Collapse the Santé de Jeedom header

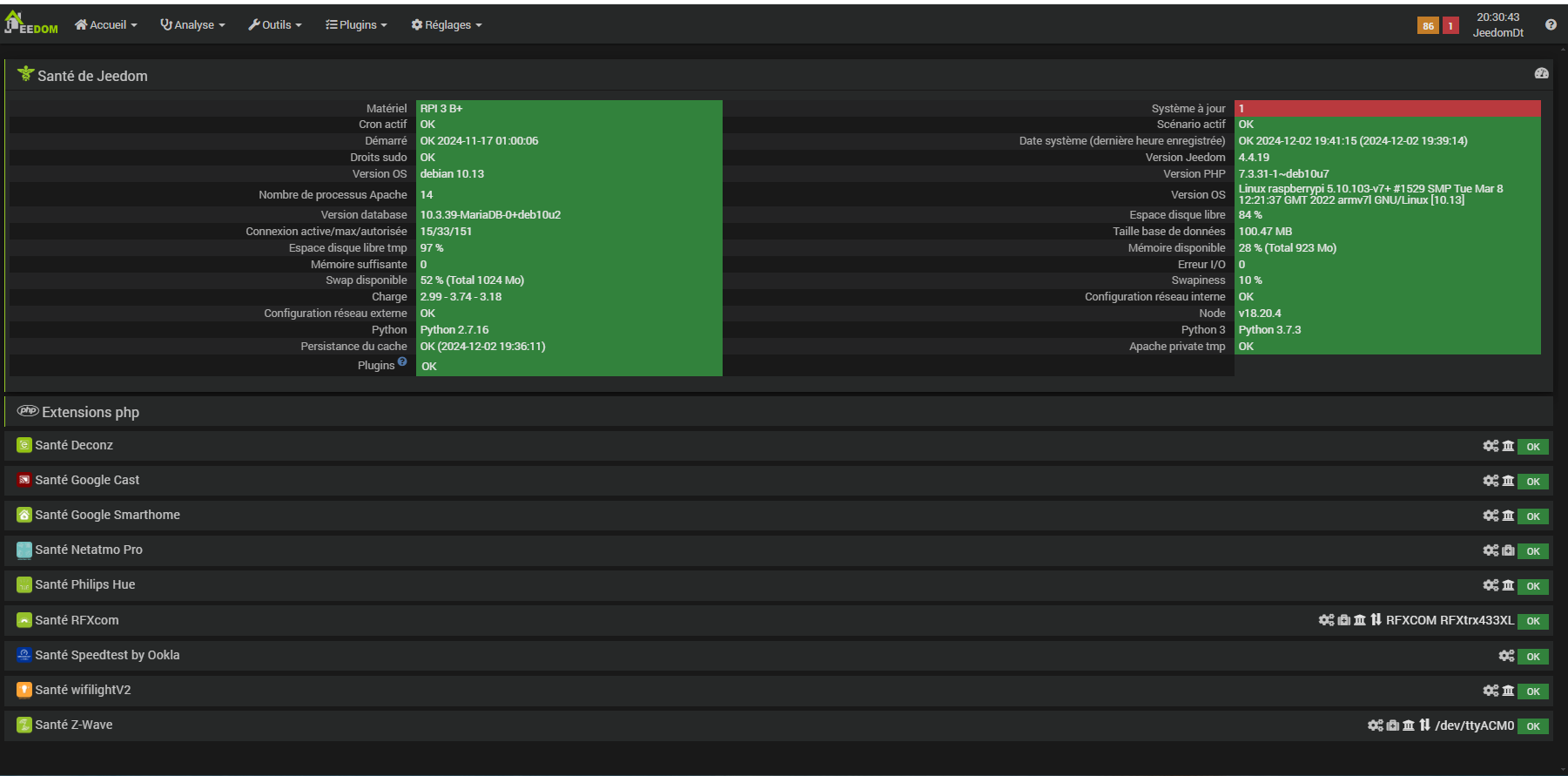tap(92, 76)
